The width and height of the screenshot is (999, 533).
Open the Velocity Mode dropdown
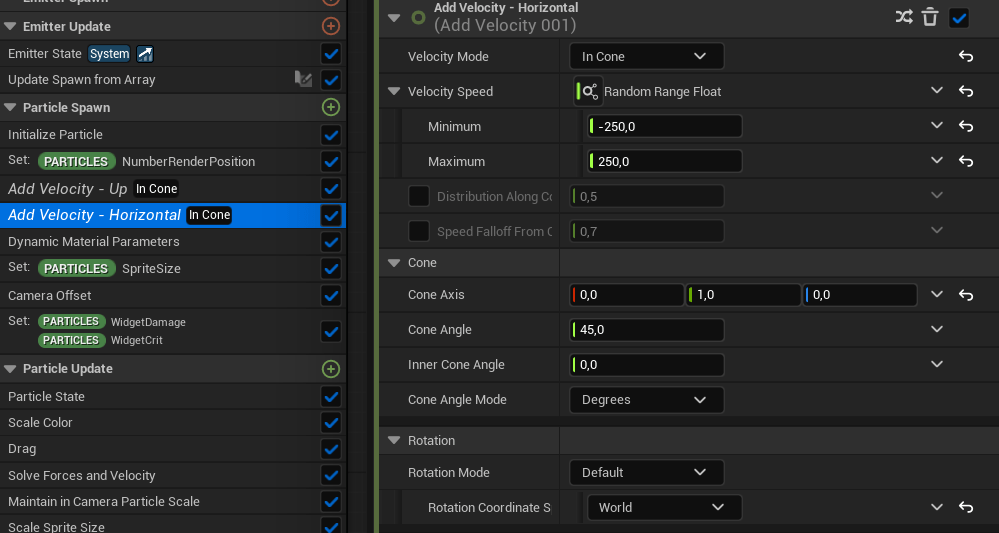tap(646, 57)
